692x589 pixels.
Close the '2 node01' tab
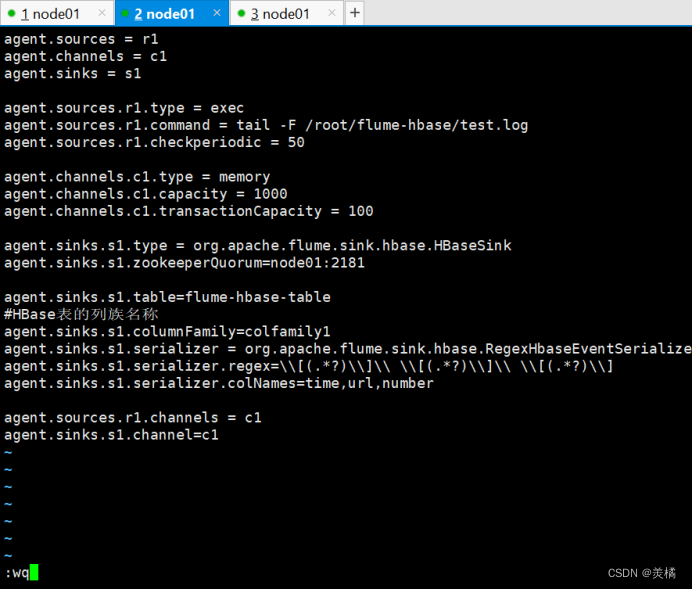tap(217, 13)
